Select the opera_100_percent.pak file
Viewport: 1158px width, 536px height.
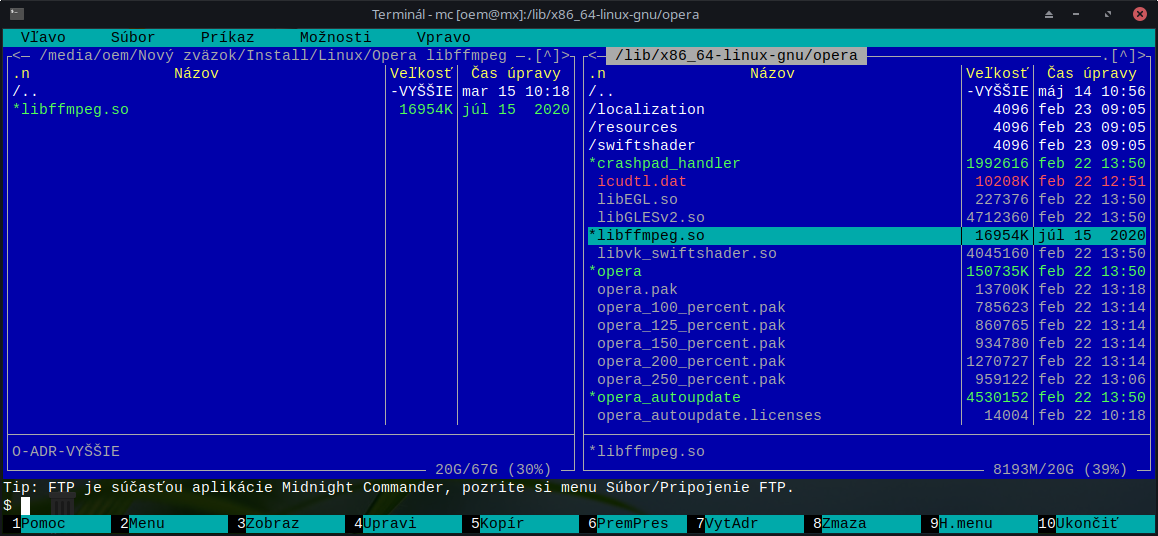(867, 307)
